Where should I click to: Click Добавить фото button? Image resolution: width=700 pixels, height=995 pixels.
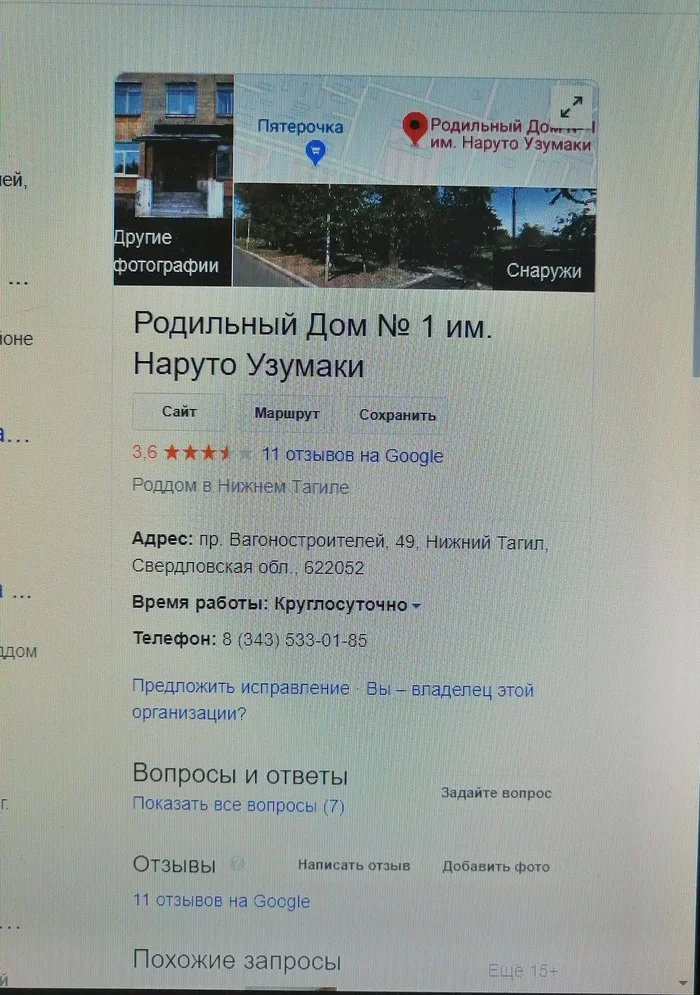click(x=496, y=866)
